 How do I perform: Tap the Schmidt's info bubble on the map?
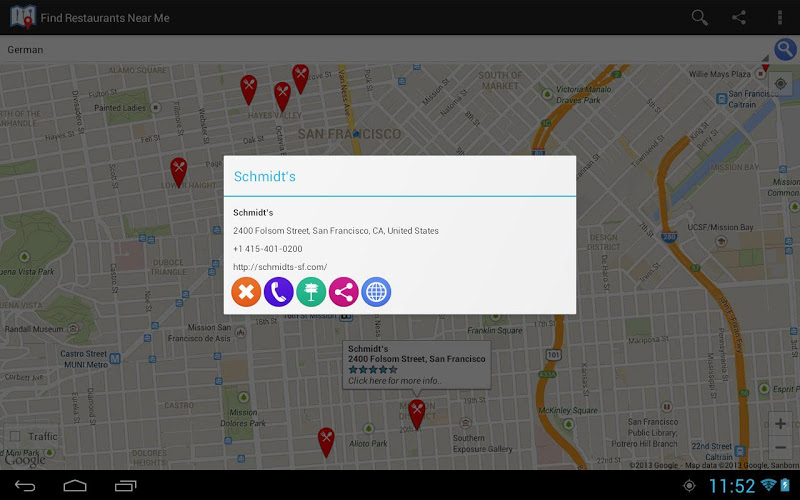tap(416, 365)
